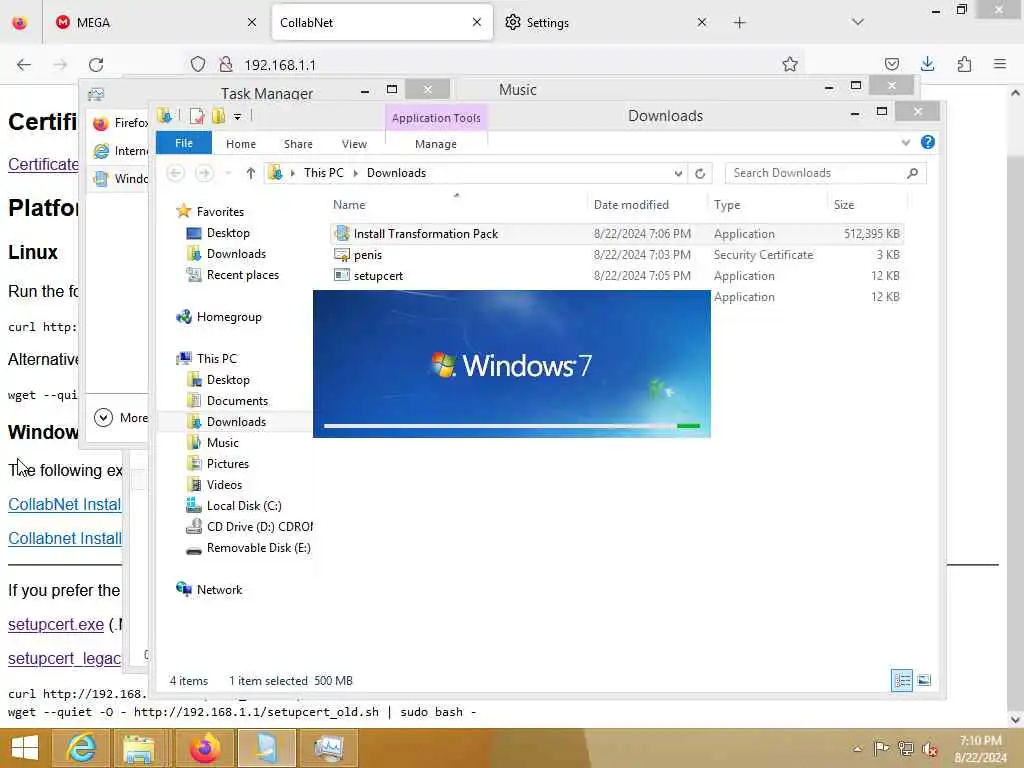The image size is (1024, 768).
Task: Switch to the Settings browser tab
Action: point(605,22)
